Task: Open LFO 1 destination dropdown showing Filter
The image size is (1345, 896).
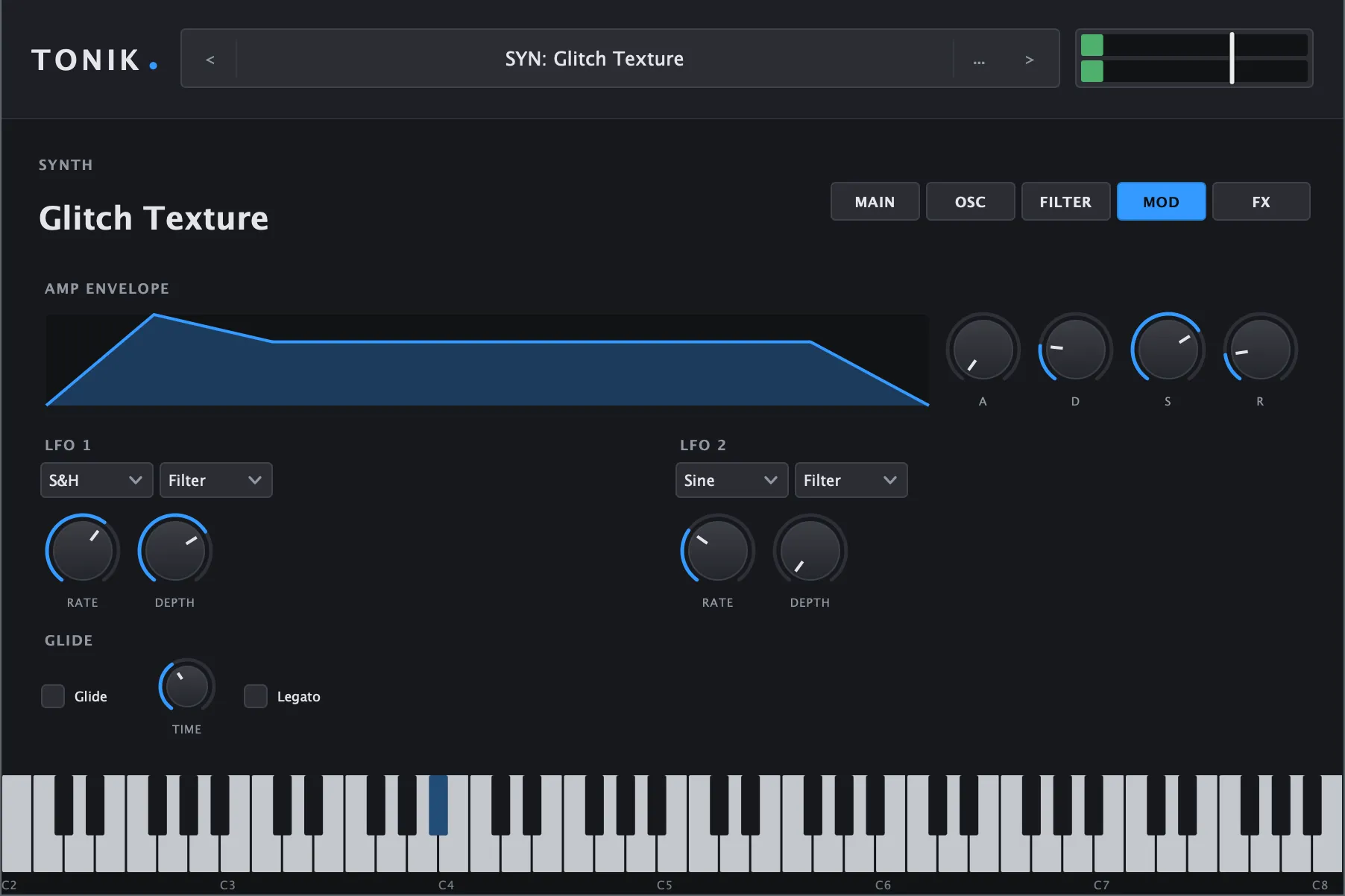Action: point(215,480)
